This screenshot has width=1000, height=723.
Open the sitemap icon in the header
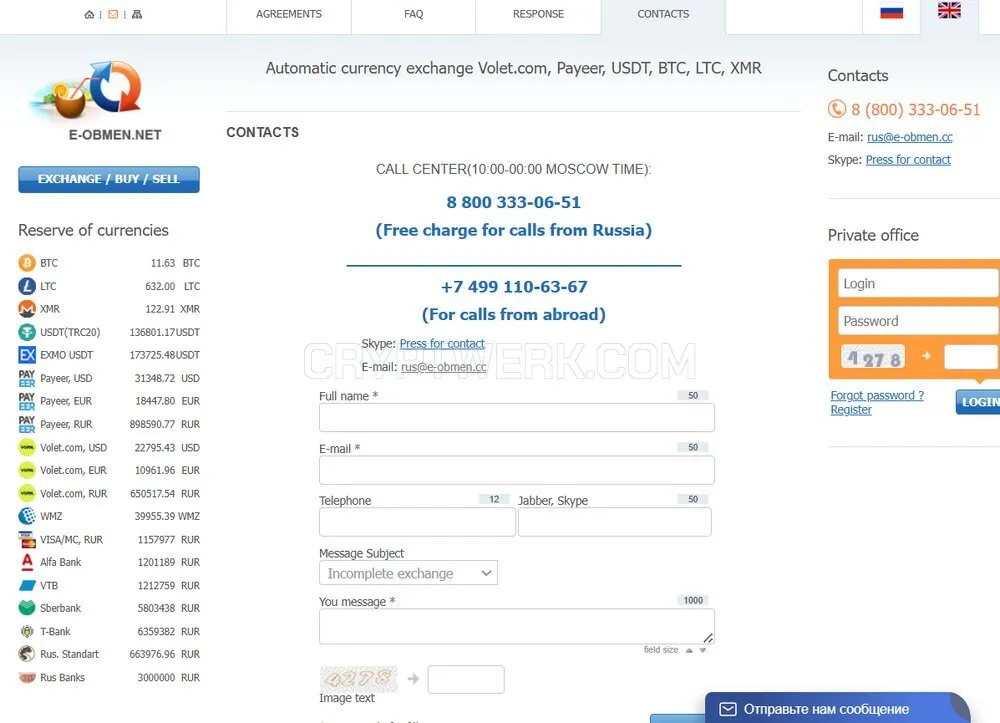[137, 14]
